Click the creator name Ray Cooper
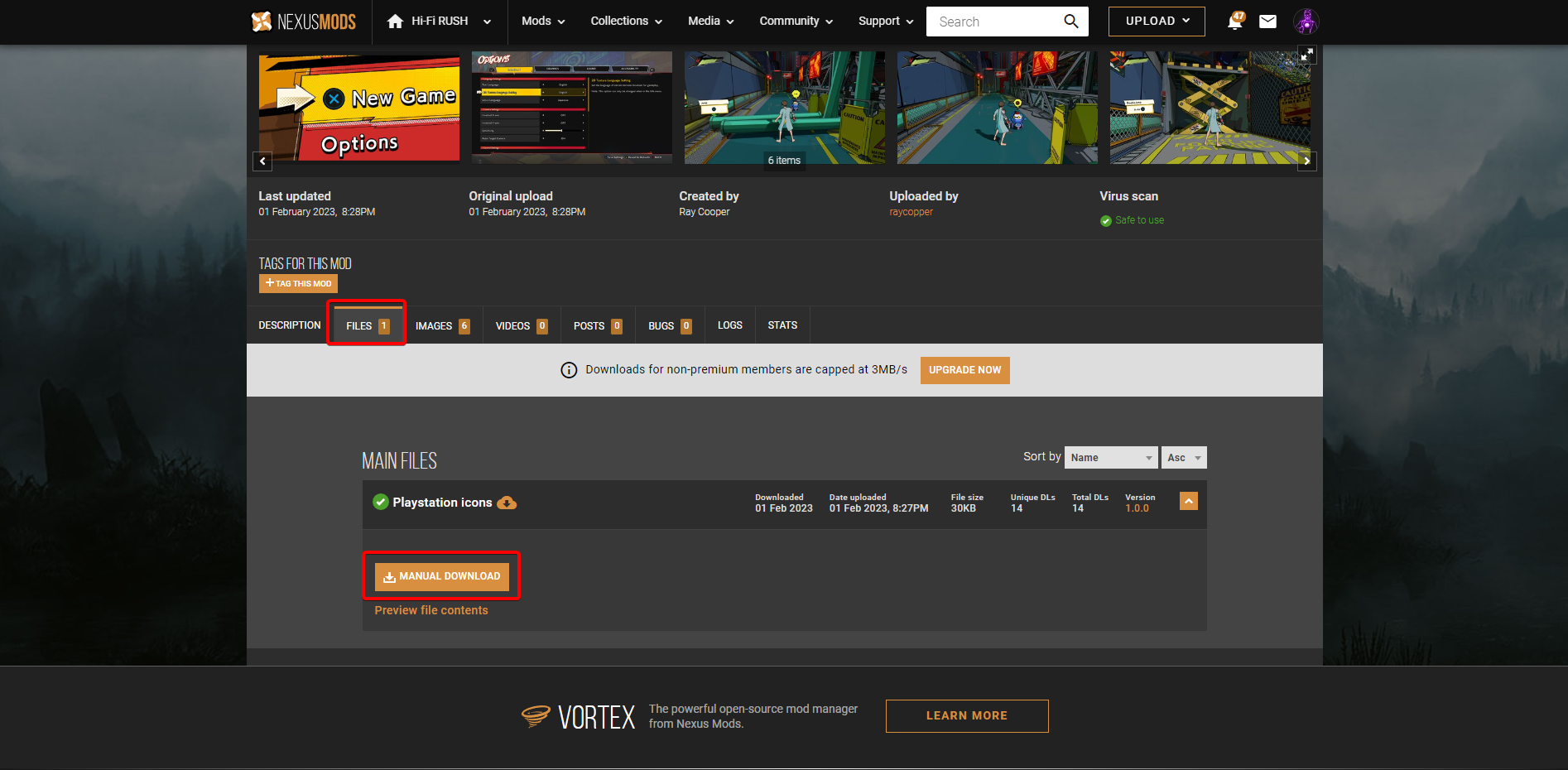Viewport: 1568px width, 770px height. tap(705, 212)
